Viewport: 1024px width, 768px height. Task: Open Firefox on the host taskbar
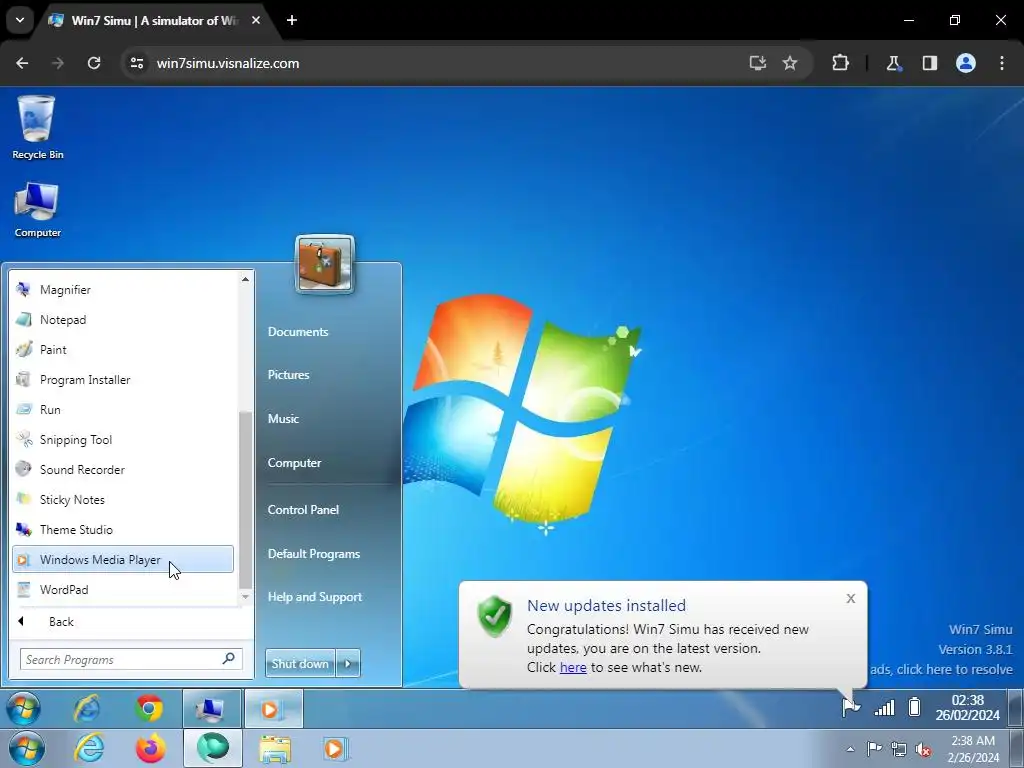click(x=150, y=748)
